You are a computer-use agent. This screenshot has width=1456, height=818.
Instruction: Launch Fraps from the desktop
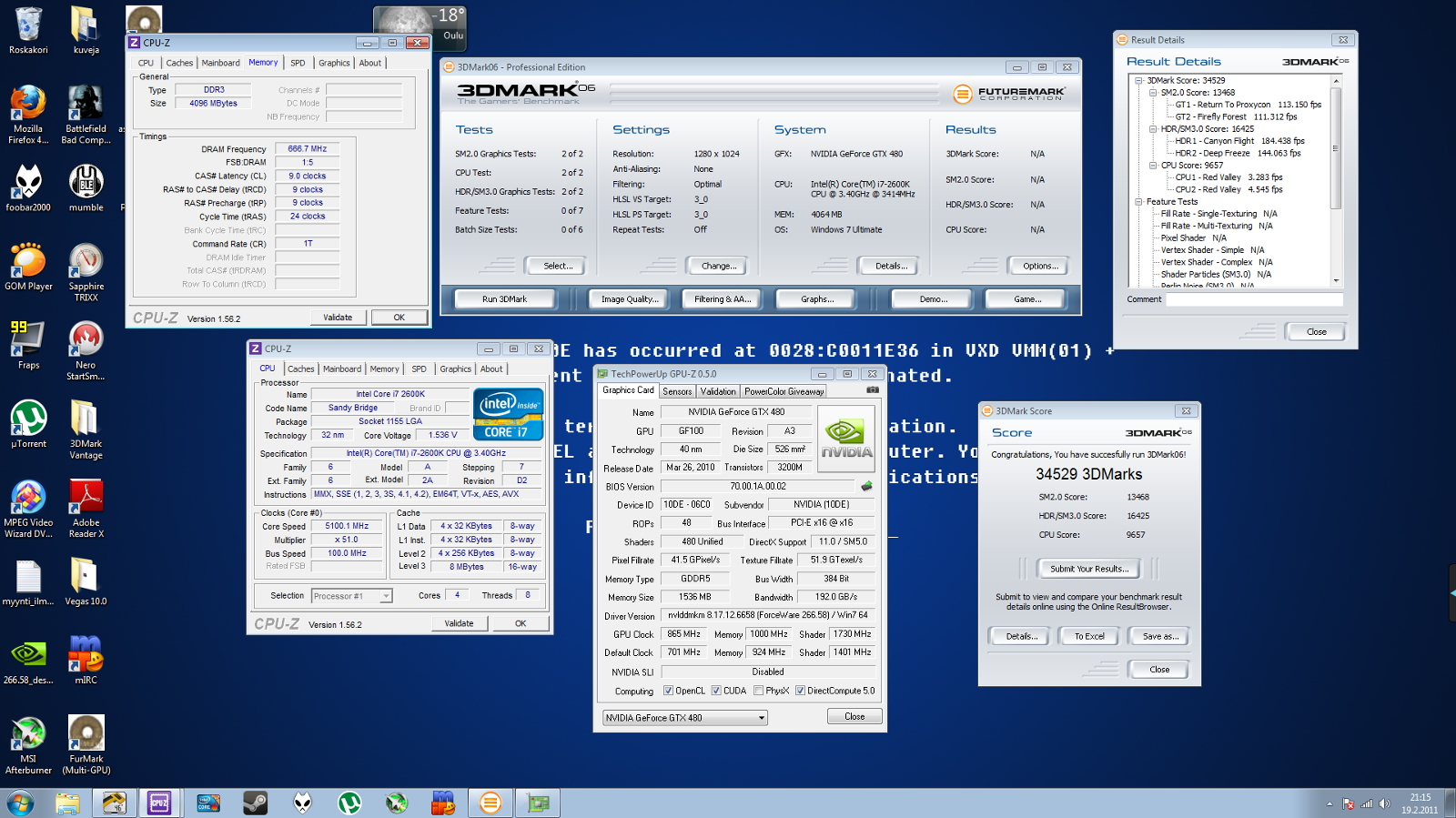pyautogui.click(x=28, y=346)
